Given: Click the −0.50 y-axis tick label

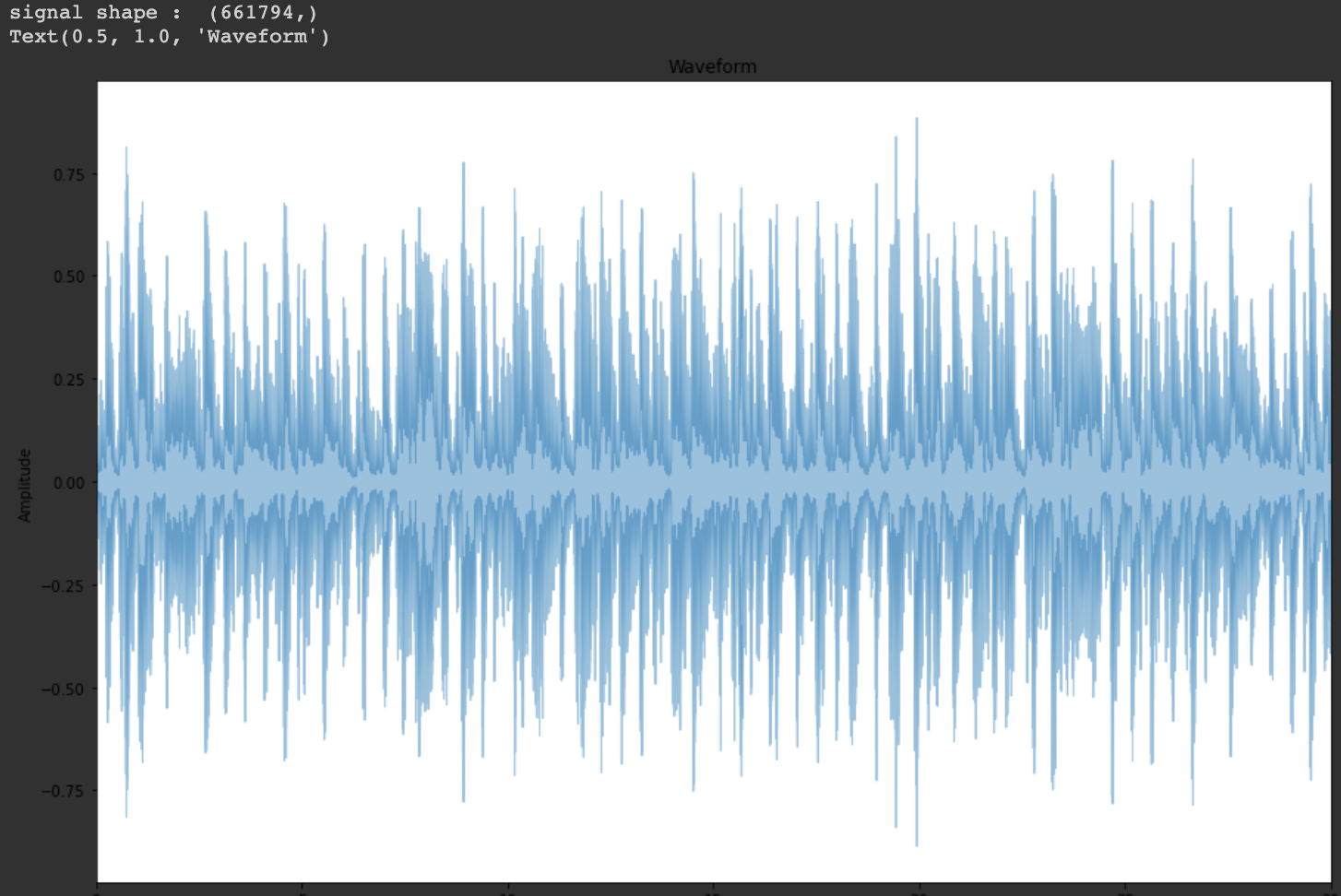Looking at the screenshot, I should click(x=64, y=690).
